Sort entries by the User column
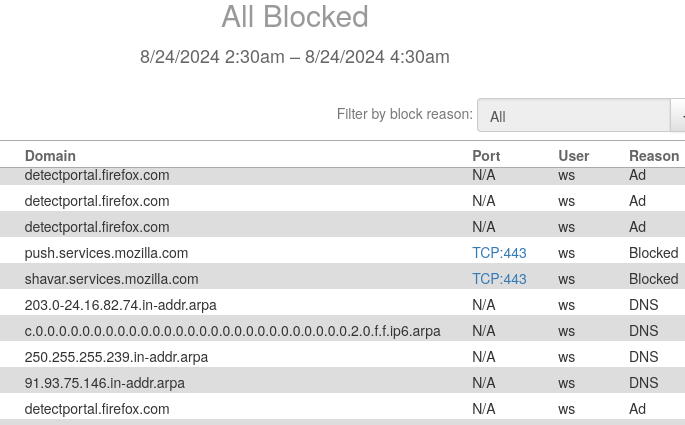The width and height of the screenshot is (685, 425). click(x=573, y=156)
